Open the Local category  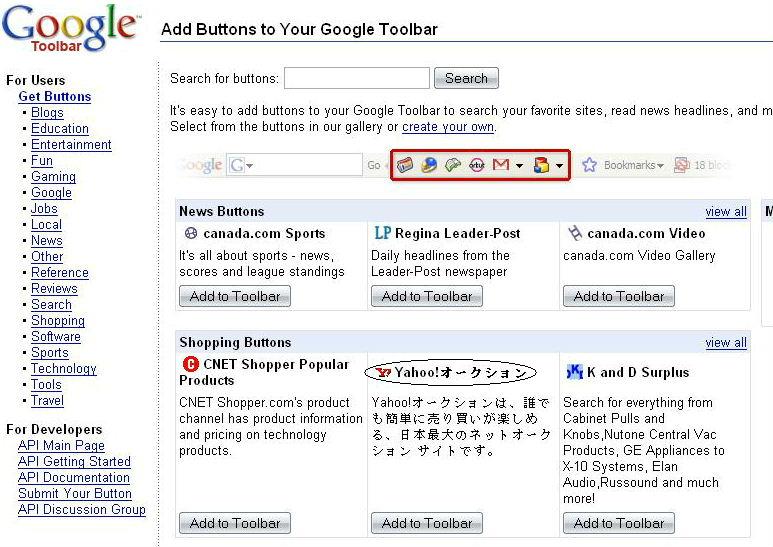pyautogui.click(x=46, y=225)
